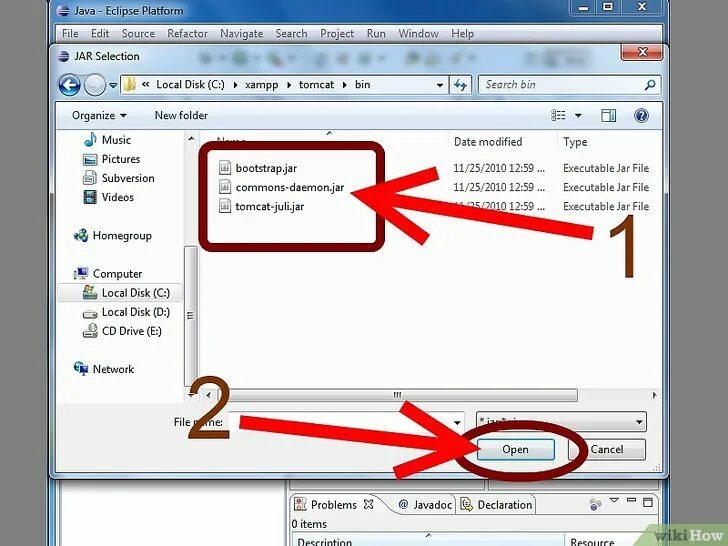
Task: Click the navigation pane vertical scrollbar thumb
Action: click(190, 316)
